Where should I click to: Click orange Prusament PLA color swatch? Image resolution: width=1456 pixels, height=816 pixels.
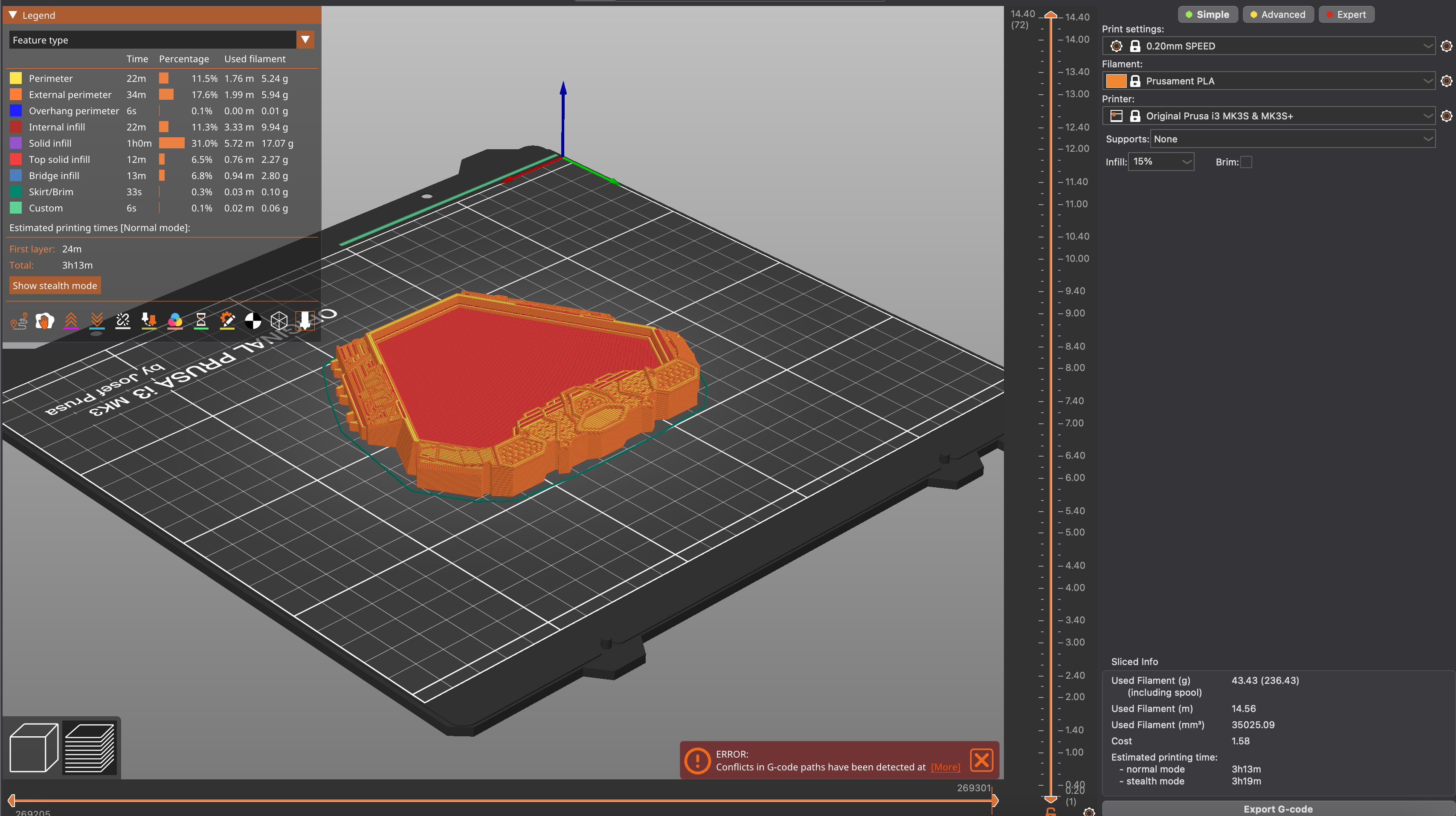click(x=1116, y=81)
